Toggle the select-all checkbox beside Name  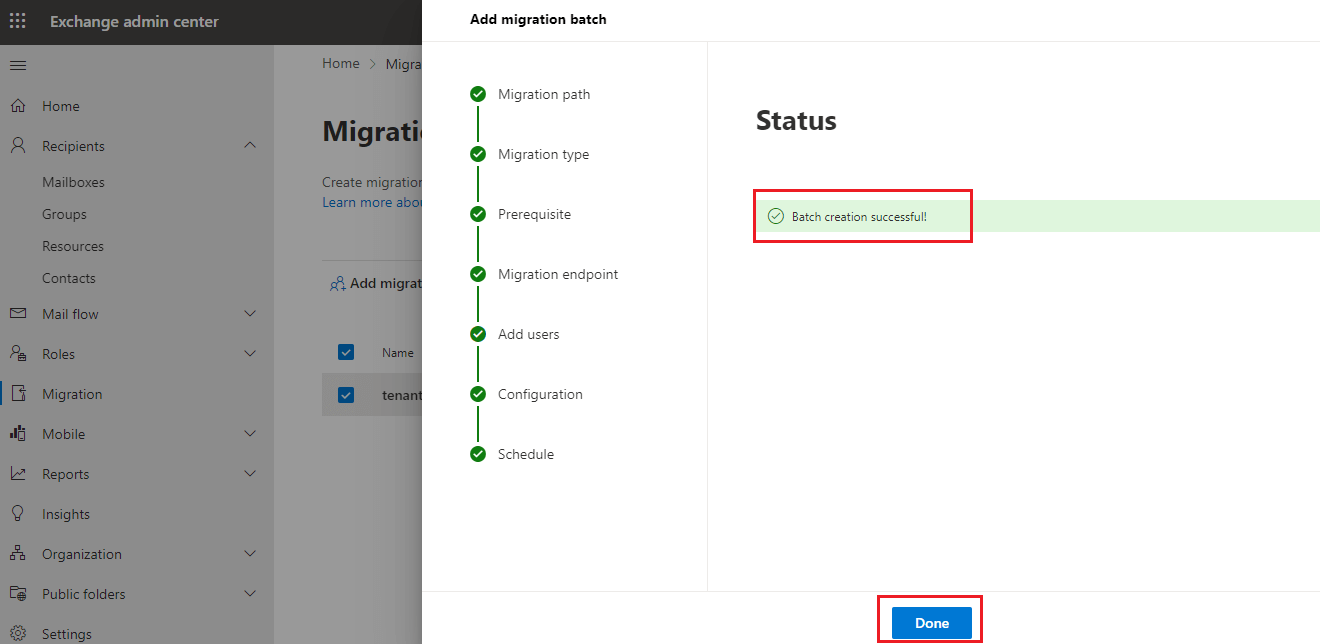pyautogui.click(x=346, y=352)
